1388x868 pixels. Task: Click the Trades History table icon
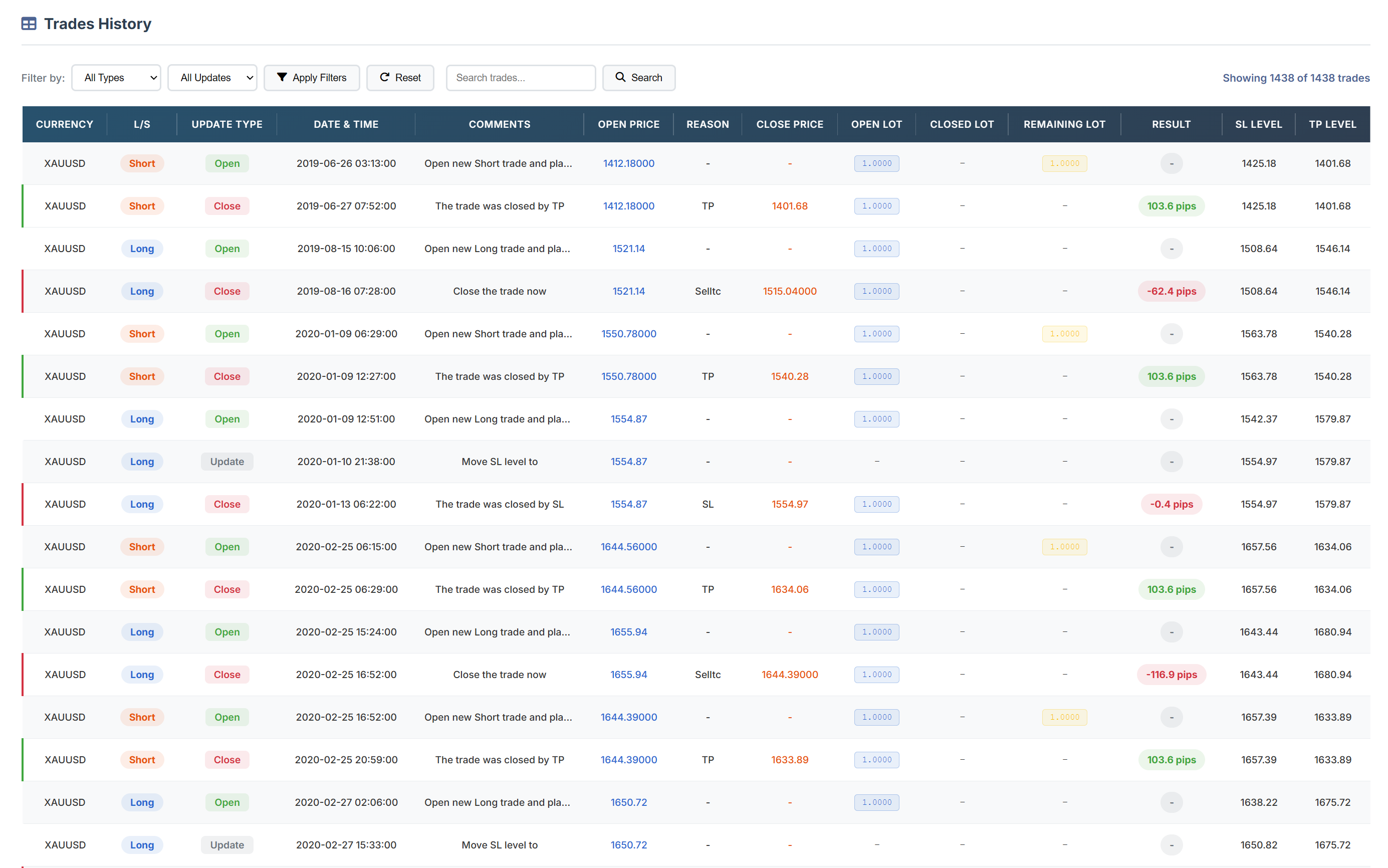click(28, 24)
